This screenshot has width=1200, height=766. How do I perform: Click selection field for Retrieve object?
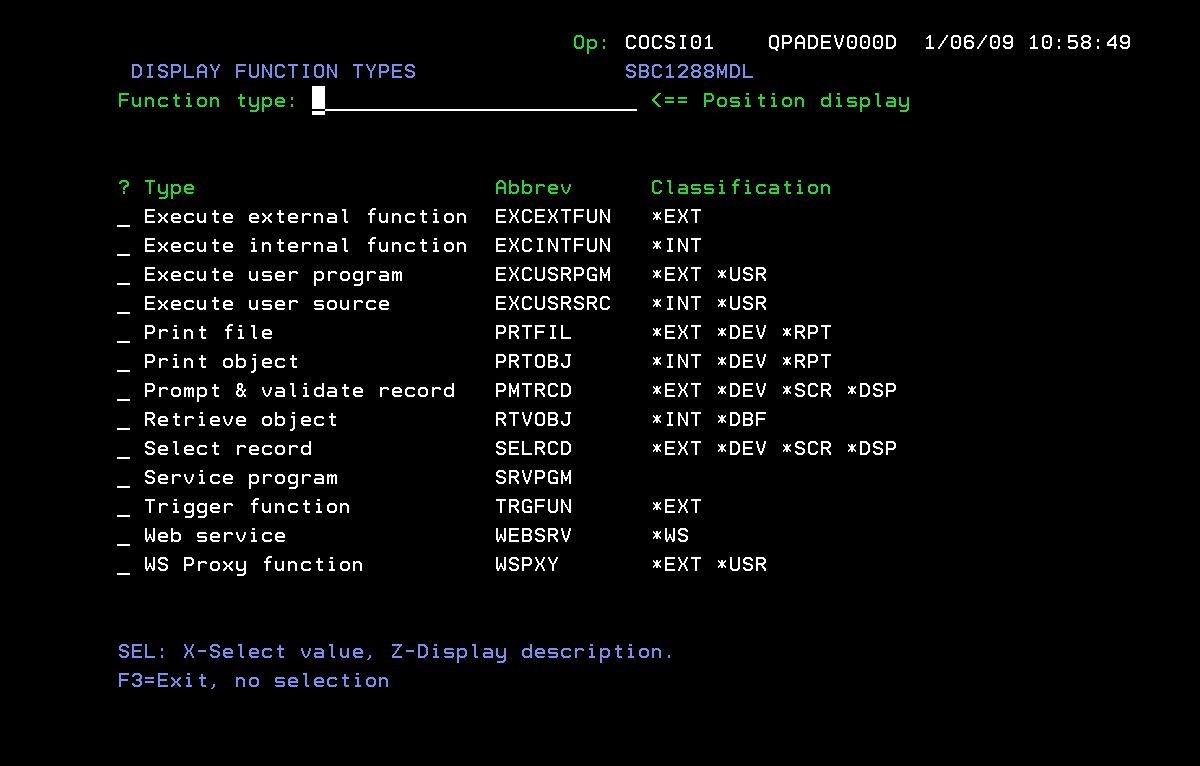124,421
